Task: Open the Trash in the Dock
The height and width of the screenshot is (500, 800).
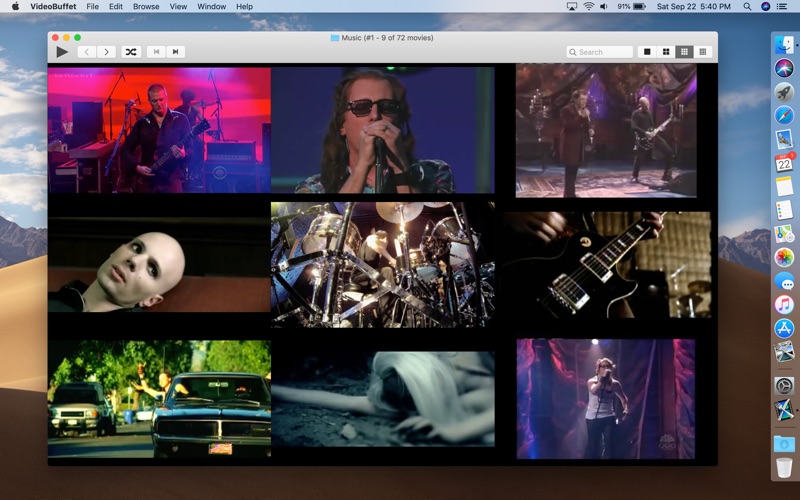Action: (x=784, y=467)
